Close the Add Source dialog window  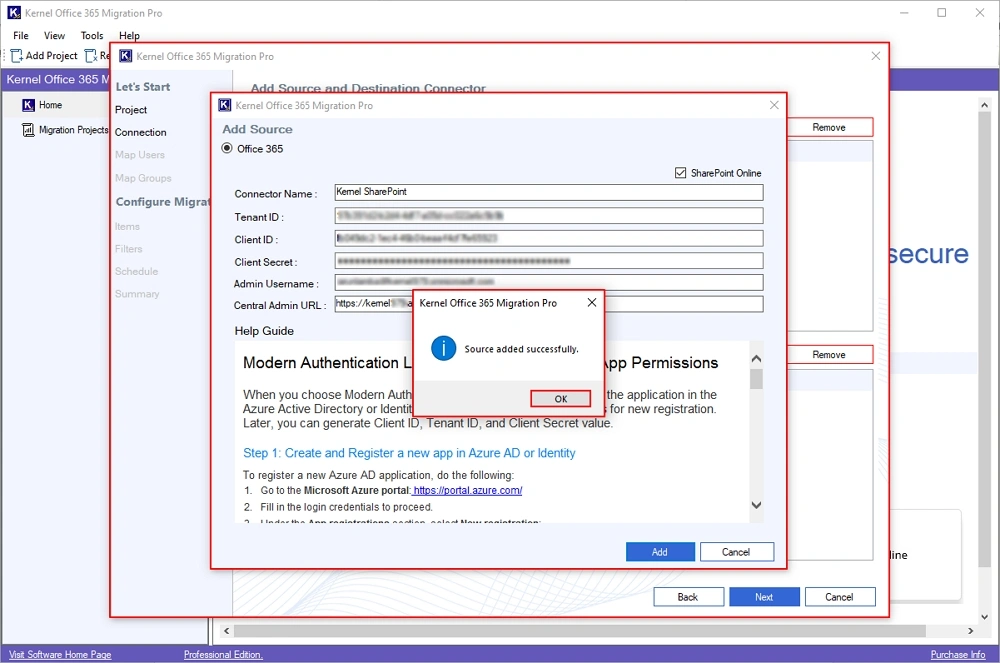point(774,105)
